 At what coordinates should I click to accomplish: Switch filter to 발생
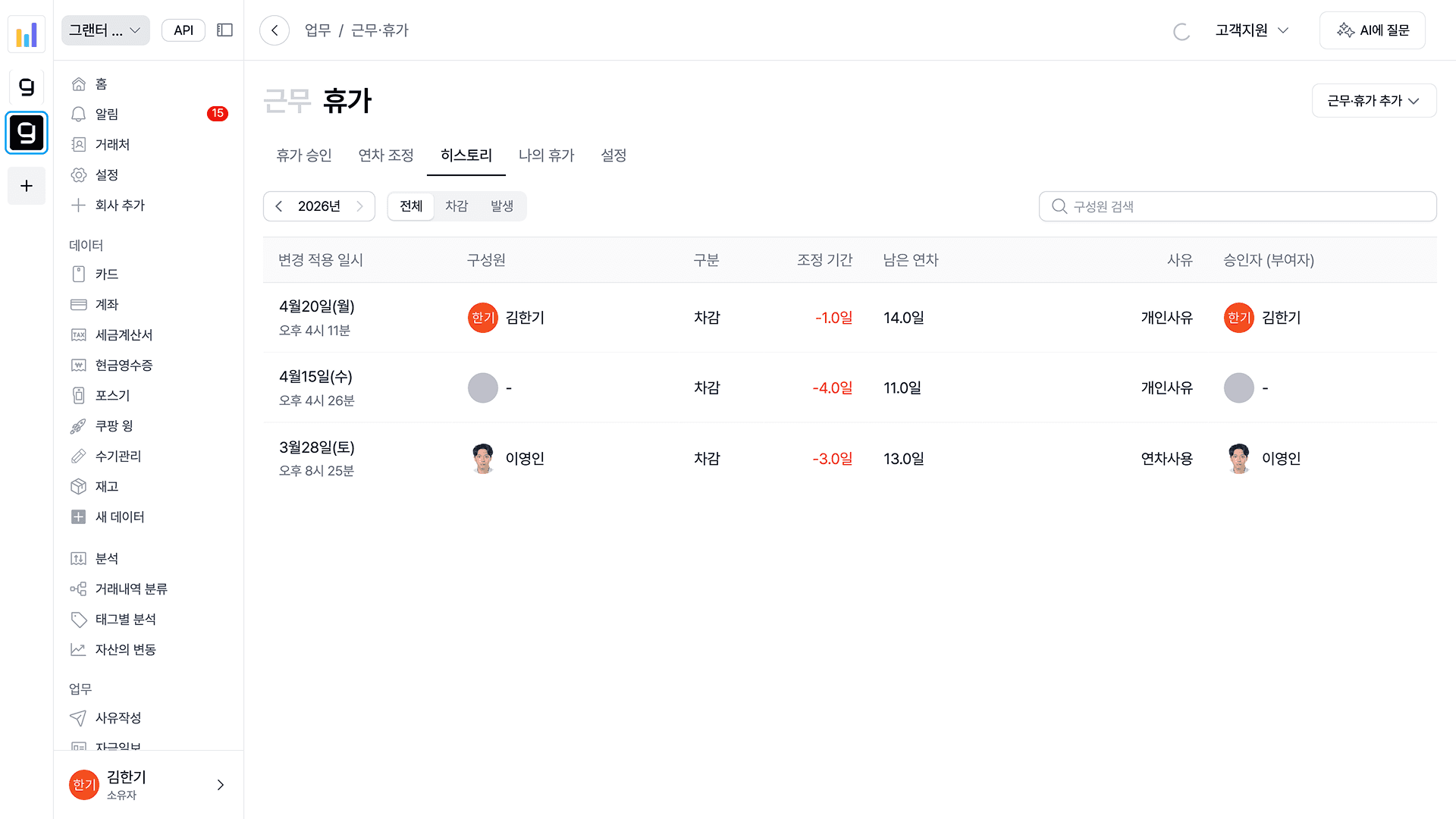tap(501, 206)
